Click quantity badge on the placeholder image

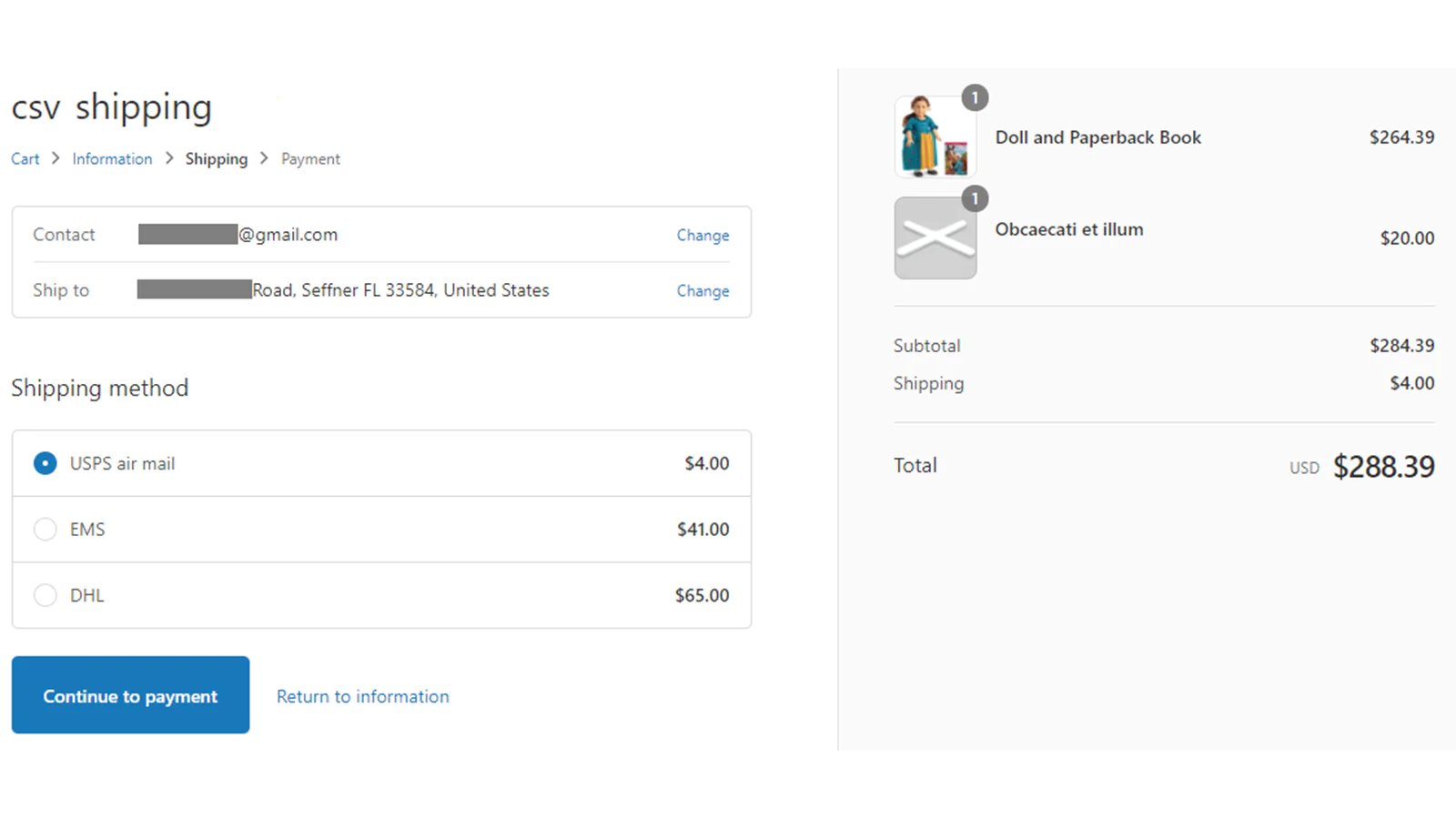(975, 198)
